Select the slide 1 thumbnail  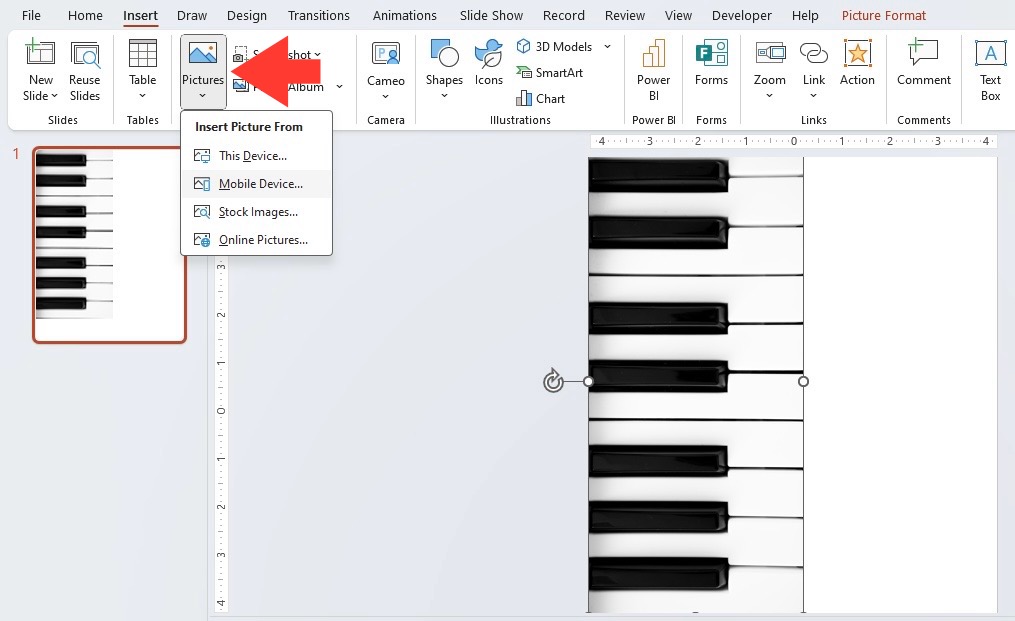[109, 245]
